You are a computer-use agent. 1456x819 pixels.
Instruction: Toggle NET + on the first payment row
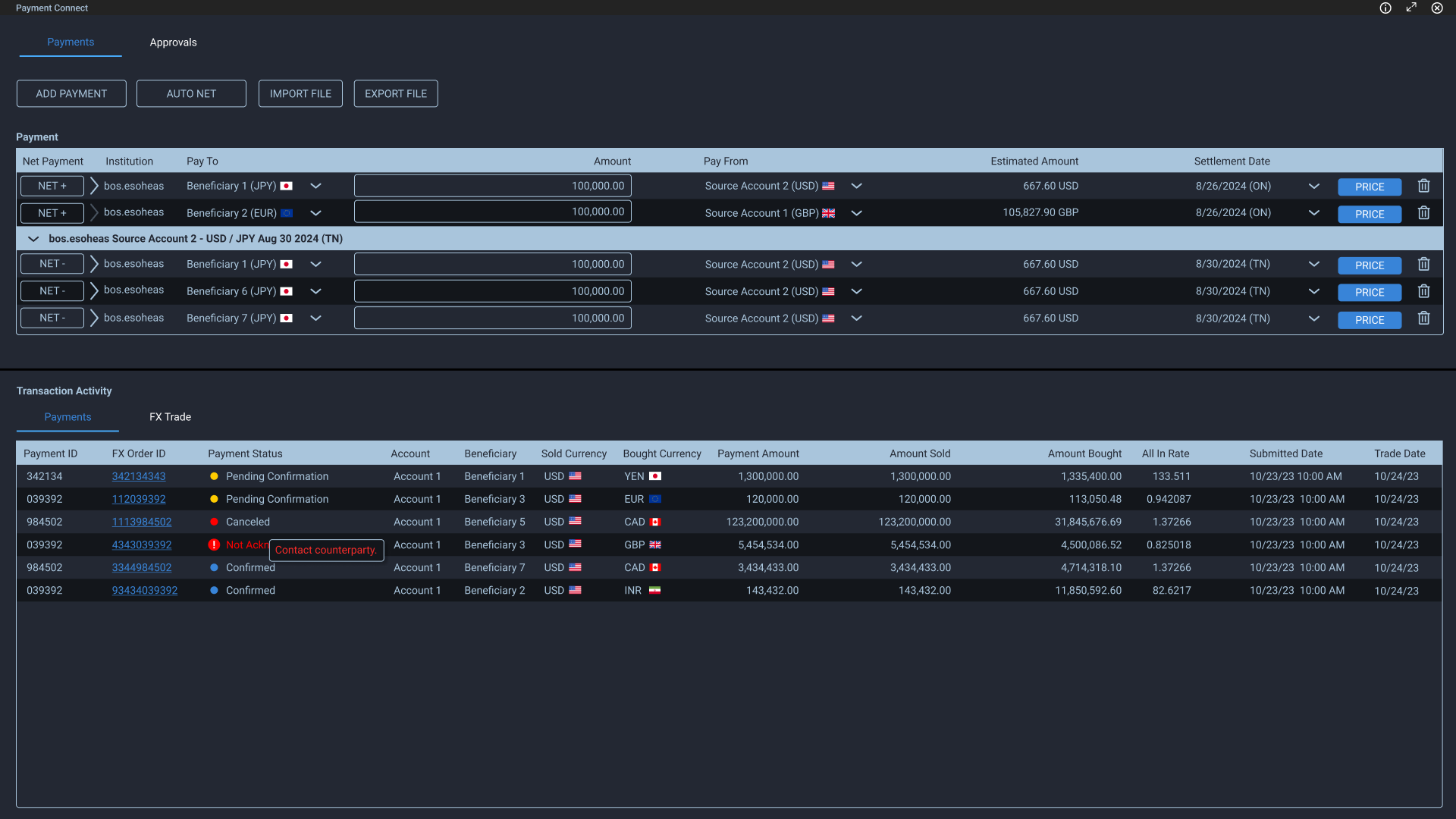(52, 185)
